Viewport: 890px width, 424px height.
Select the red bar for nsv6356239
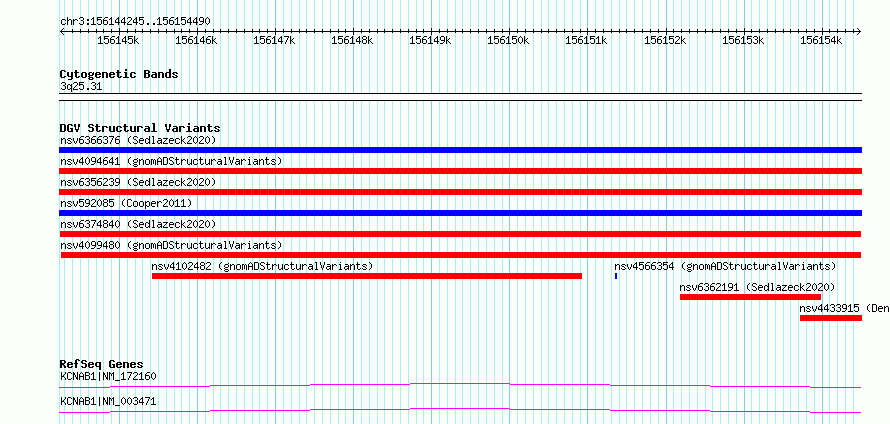(460, 192)
